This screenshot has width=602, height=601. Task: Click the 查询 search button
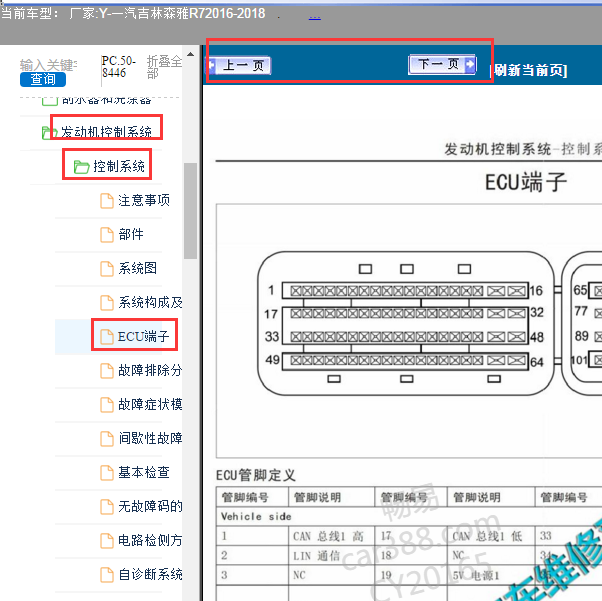pos(43,79)
